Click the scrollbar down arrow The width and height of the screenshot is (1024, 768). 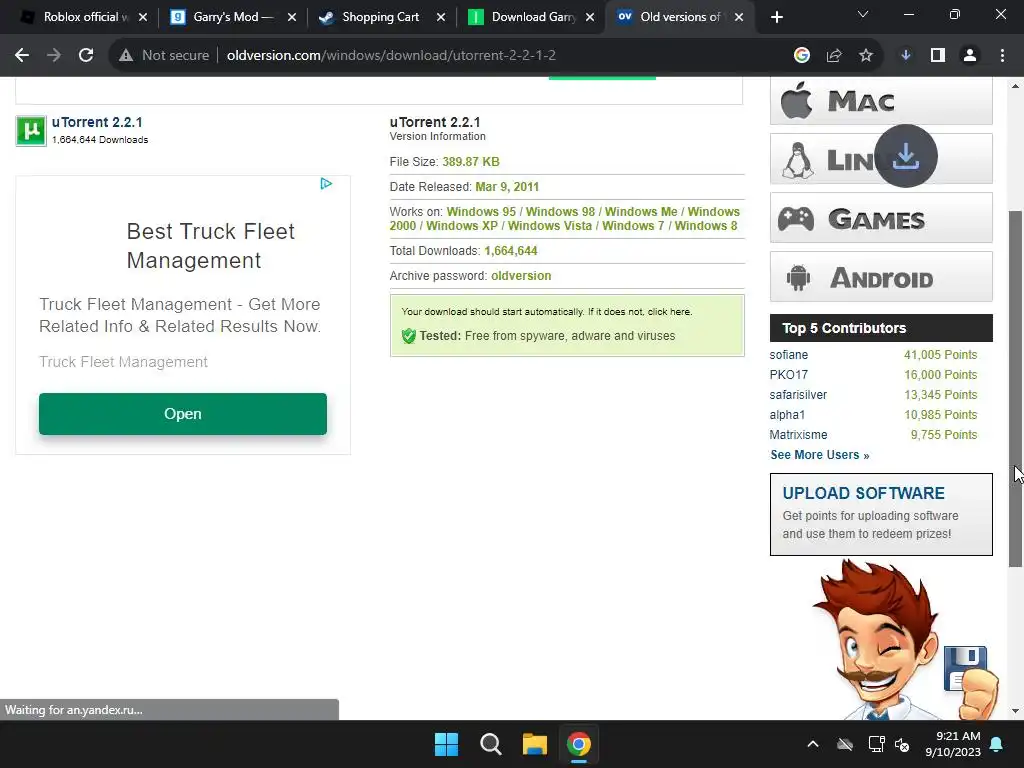pos(1016,711)
